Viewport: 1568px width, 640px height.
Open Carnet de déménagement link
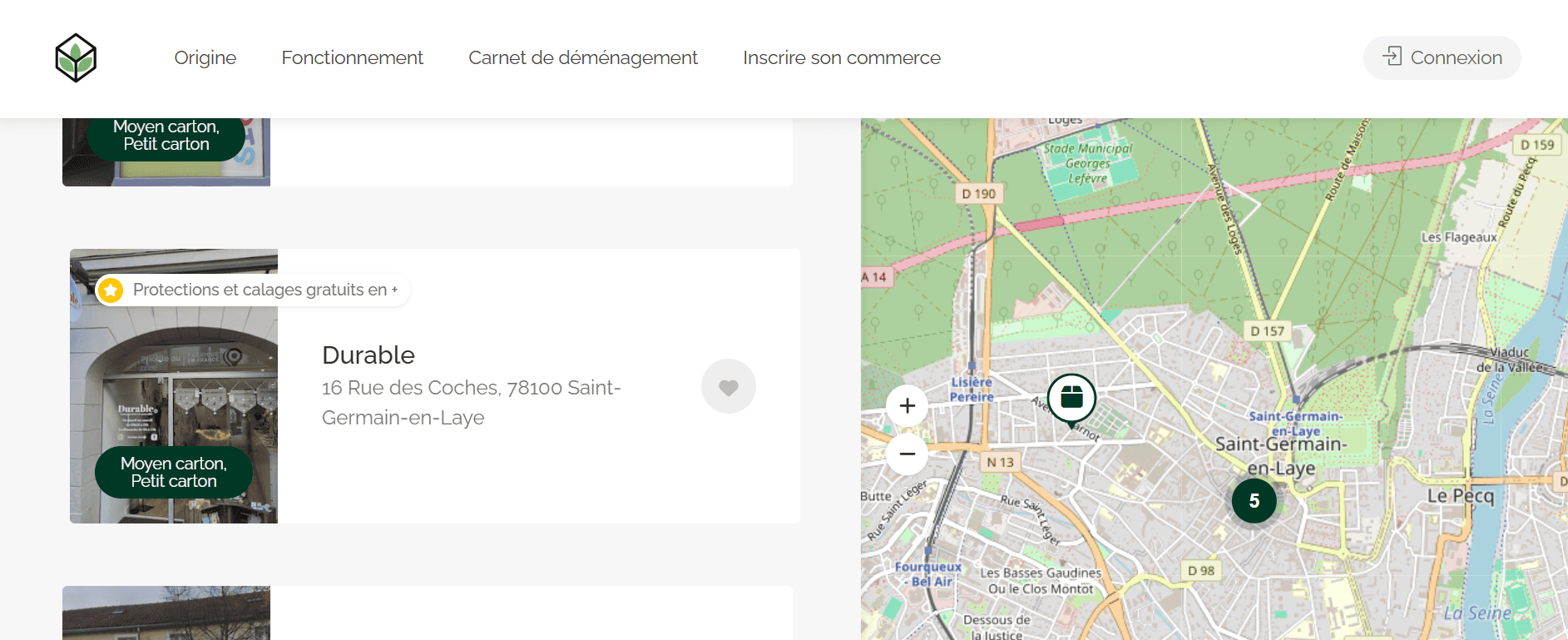pos(582,58)
